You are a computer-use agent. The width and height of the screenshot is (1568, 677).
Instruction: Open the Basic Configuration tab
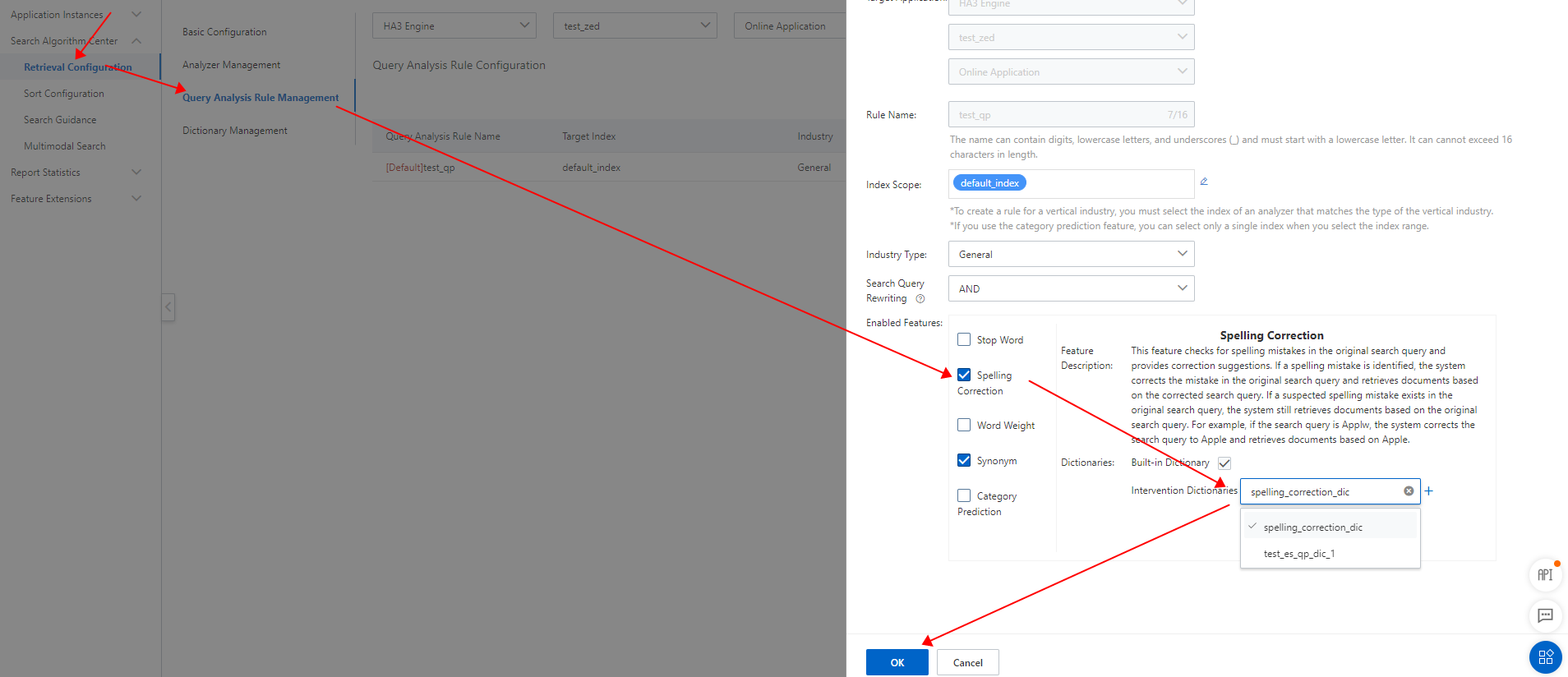pos(224,32)
